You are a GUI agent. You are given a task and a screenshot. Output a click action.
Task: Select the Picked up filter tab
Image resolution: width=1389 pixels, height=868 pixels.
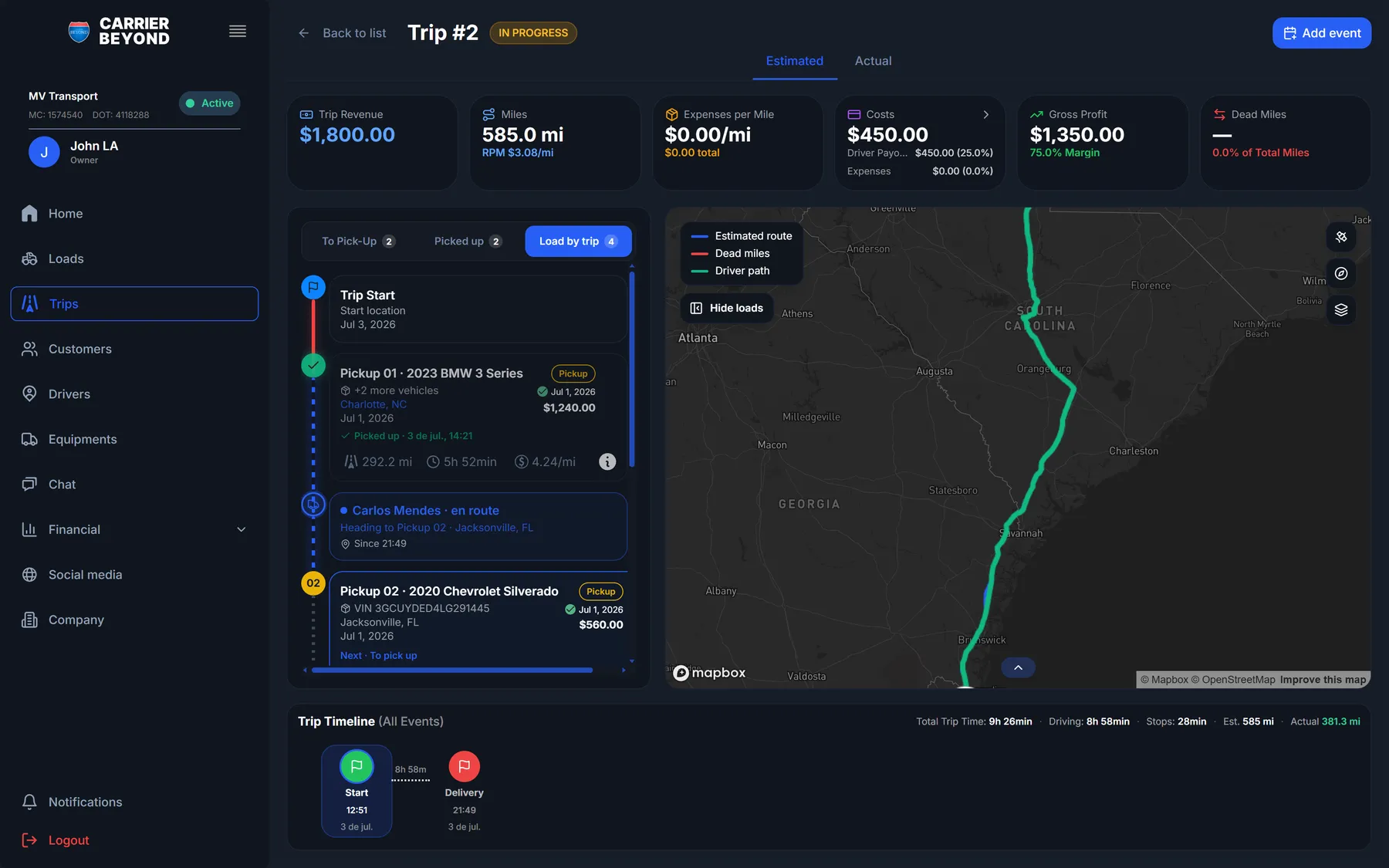coord(468,241)
